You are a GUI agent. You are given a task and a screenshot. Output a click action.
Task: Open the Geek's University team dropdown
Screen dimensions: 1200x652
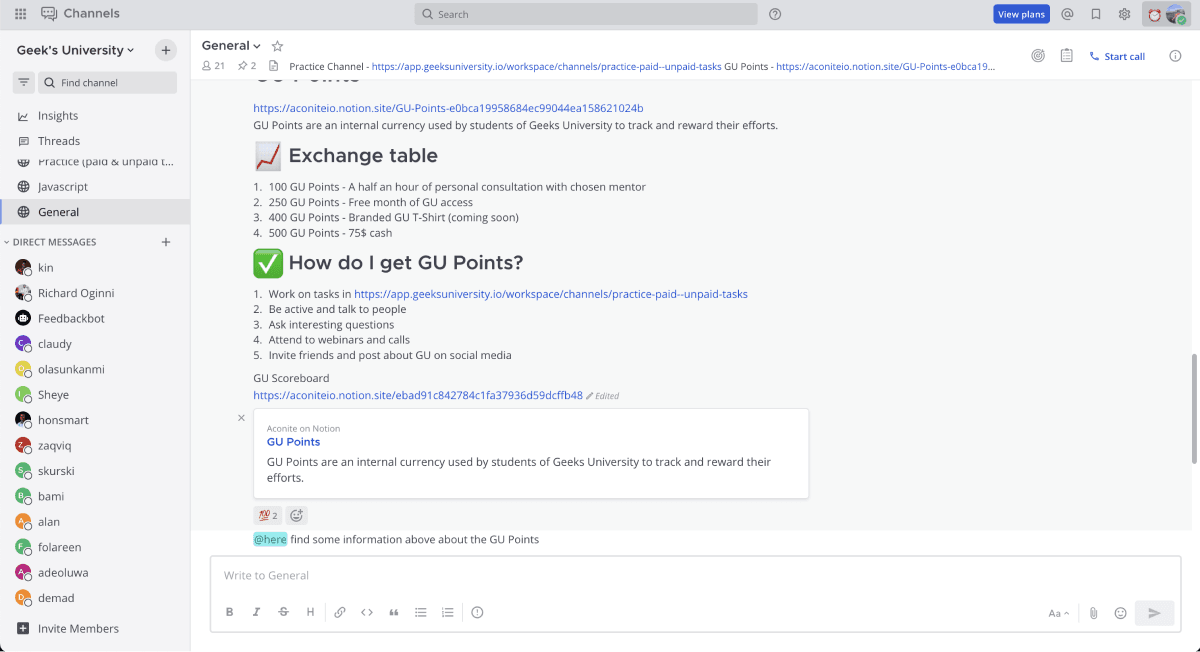click(76, 50)
